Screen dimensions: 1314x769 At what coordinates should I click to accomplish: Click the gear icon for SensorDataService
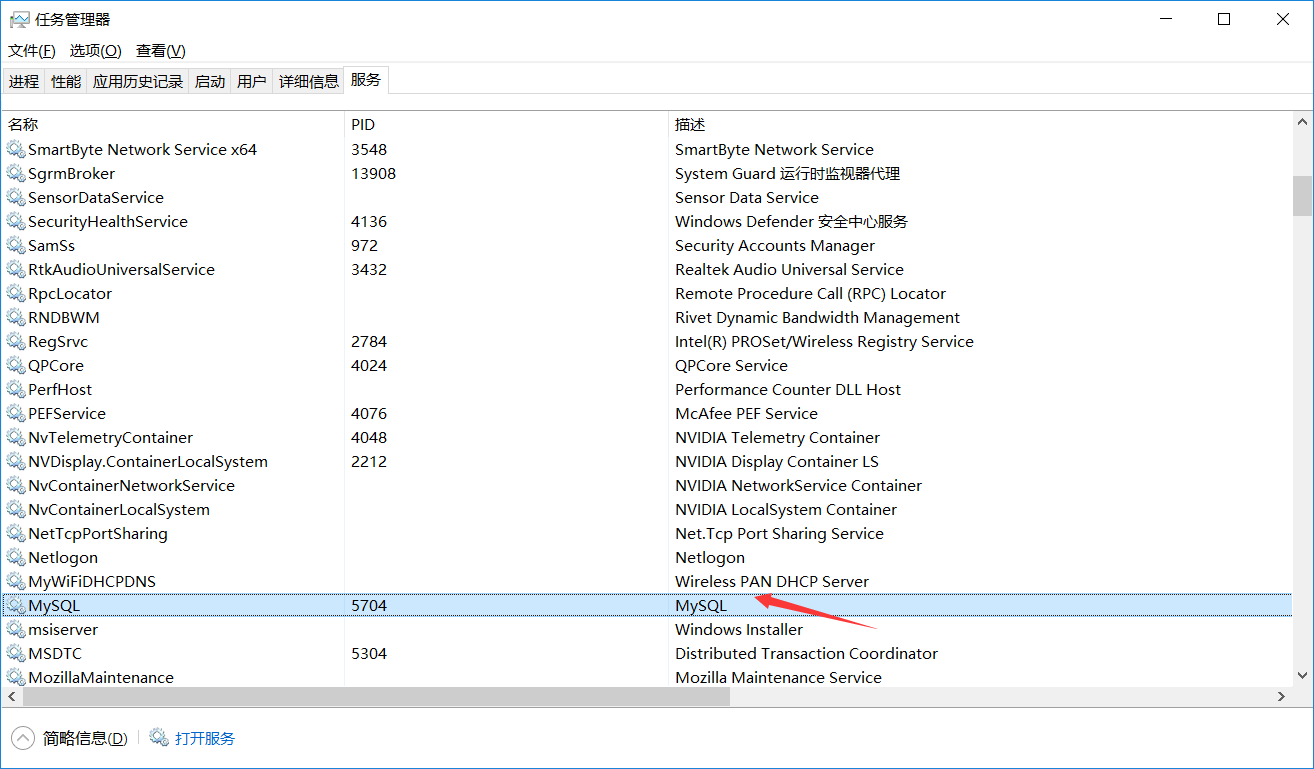15,198
